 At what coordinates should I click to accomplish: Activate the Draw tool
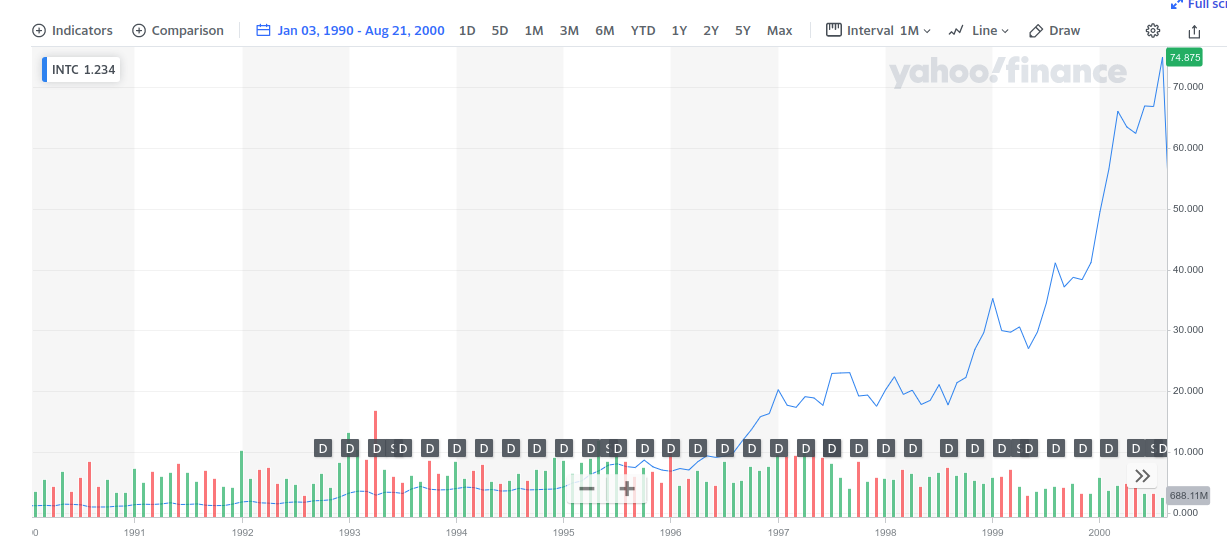pyautogui.click(x=1055, y=30)
